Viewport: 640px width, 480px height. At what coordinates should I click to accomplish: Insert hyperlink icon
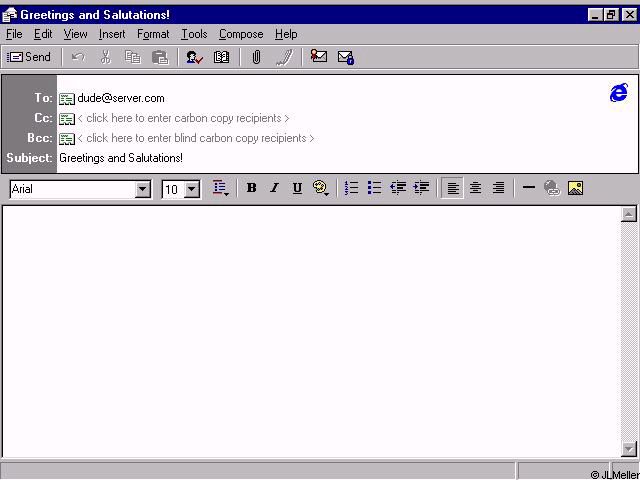click(552, 188)
